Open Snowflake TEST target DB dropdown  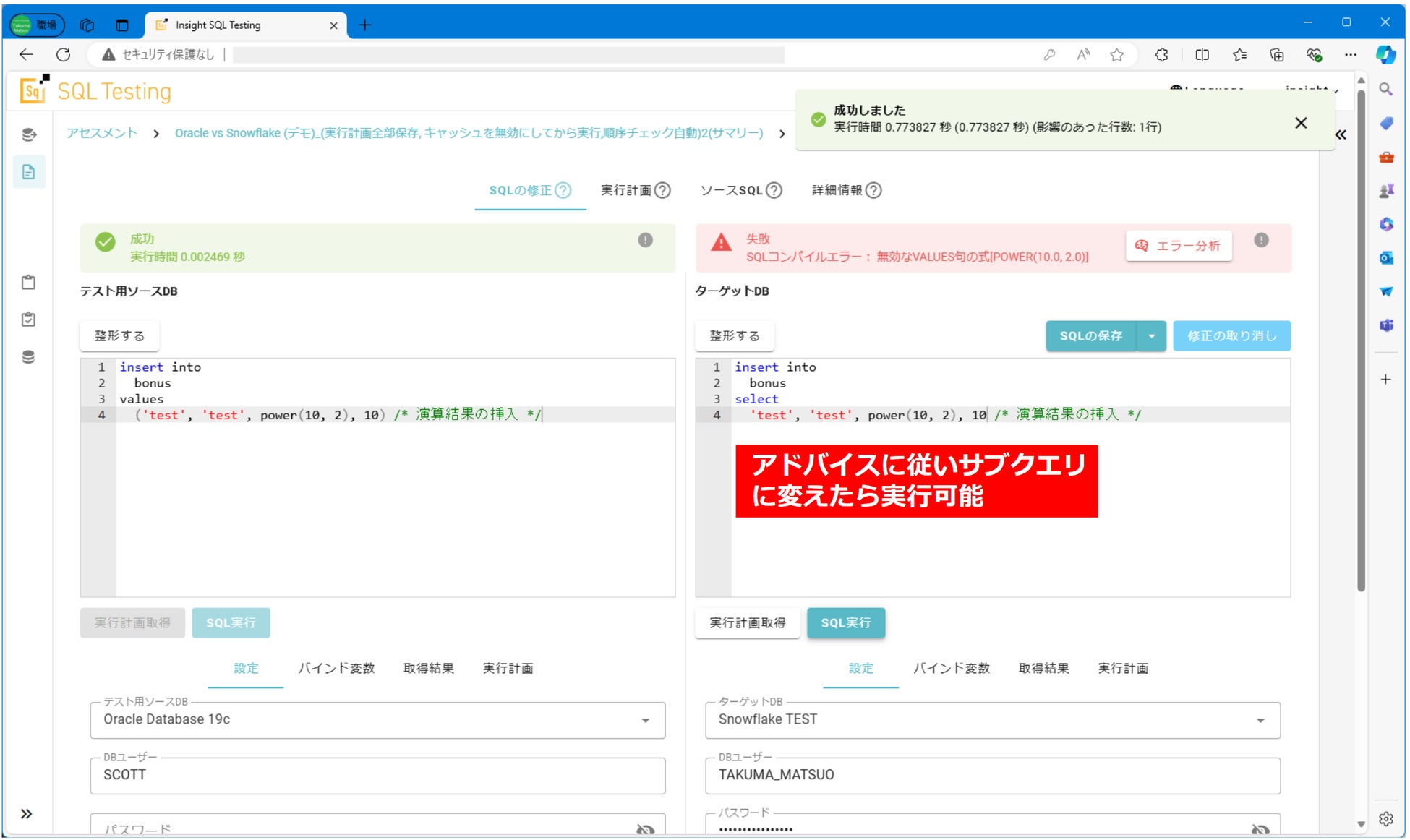click(1260, 721)
